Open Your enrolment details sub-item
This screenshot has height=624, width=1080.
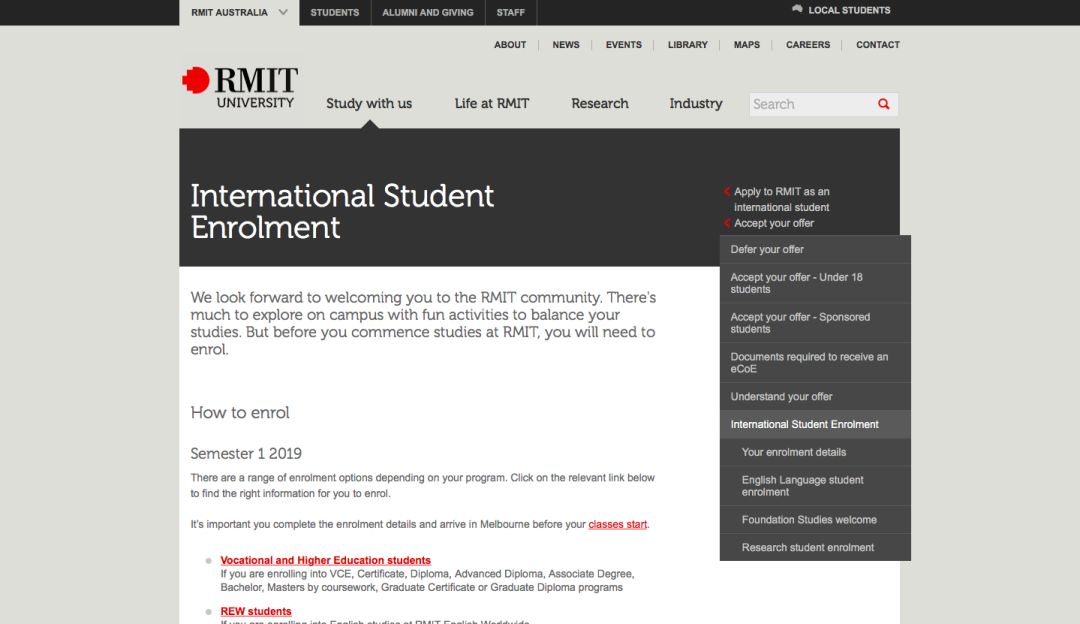(x=815, y=453)
